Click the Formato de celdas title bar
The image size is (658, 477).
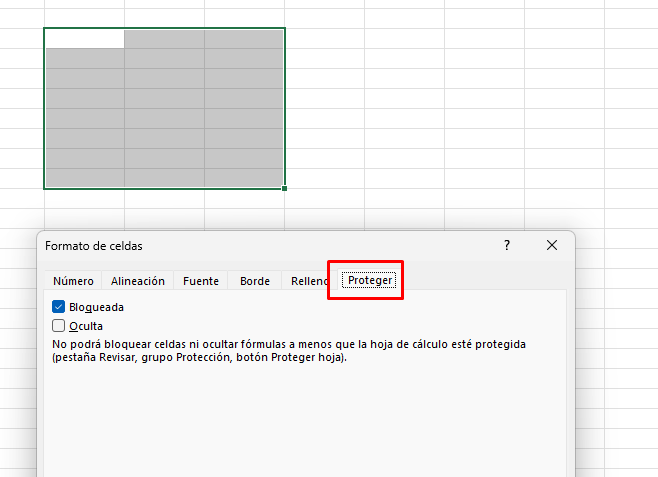pyautogui.click(x=250, y=245)
